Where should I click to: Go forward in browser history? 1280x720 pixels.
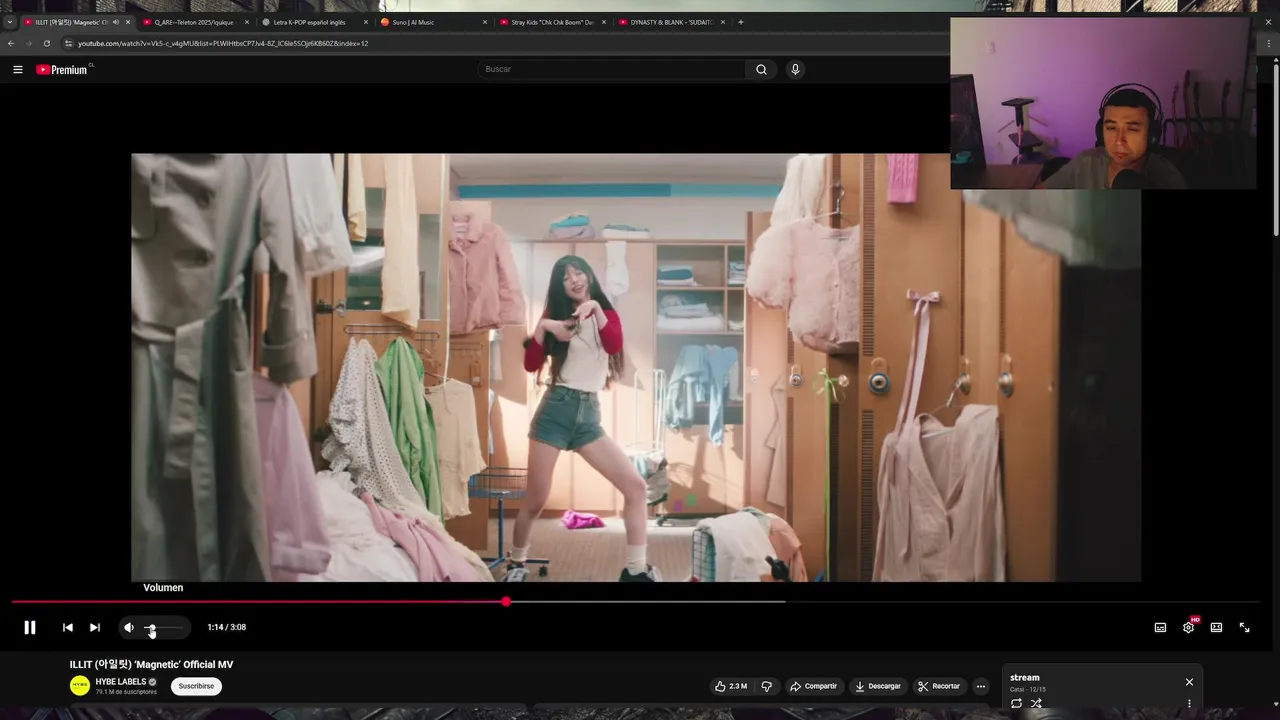(28, 44)
